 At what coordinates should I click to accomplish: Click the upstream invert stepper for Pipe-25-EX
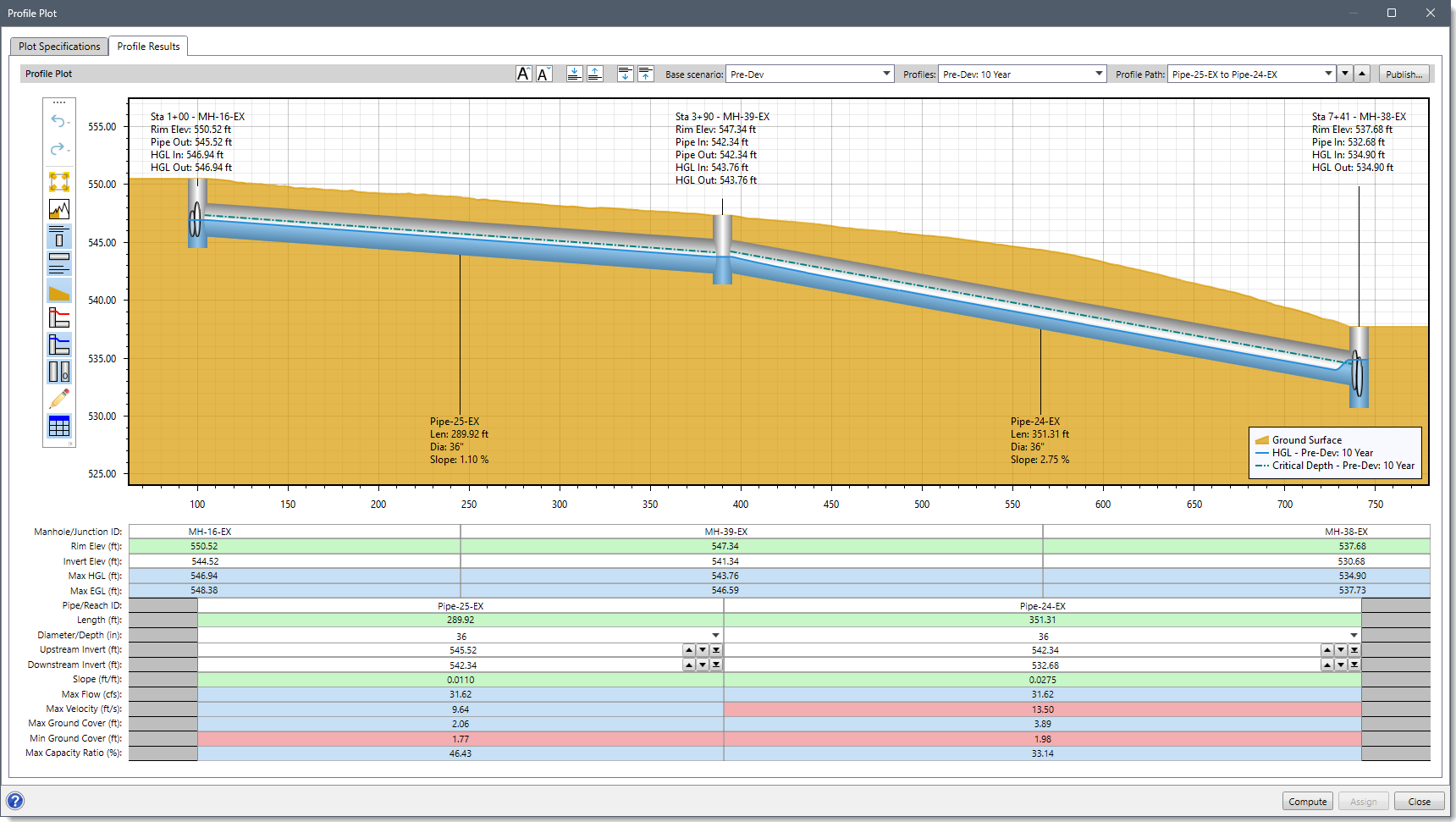click(702, 649)
